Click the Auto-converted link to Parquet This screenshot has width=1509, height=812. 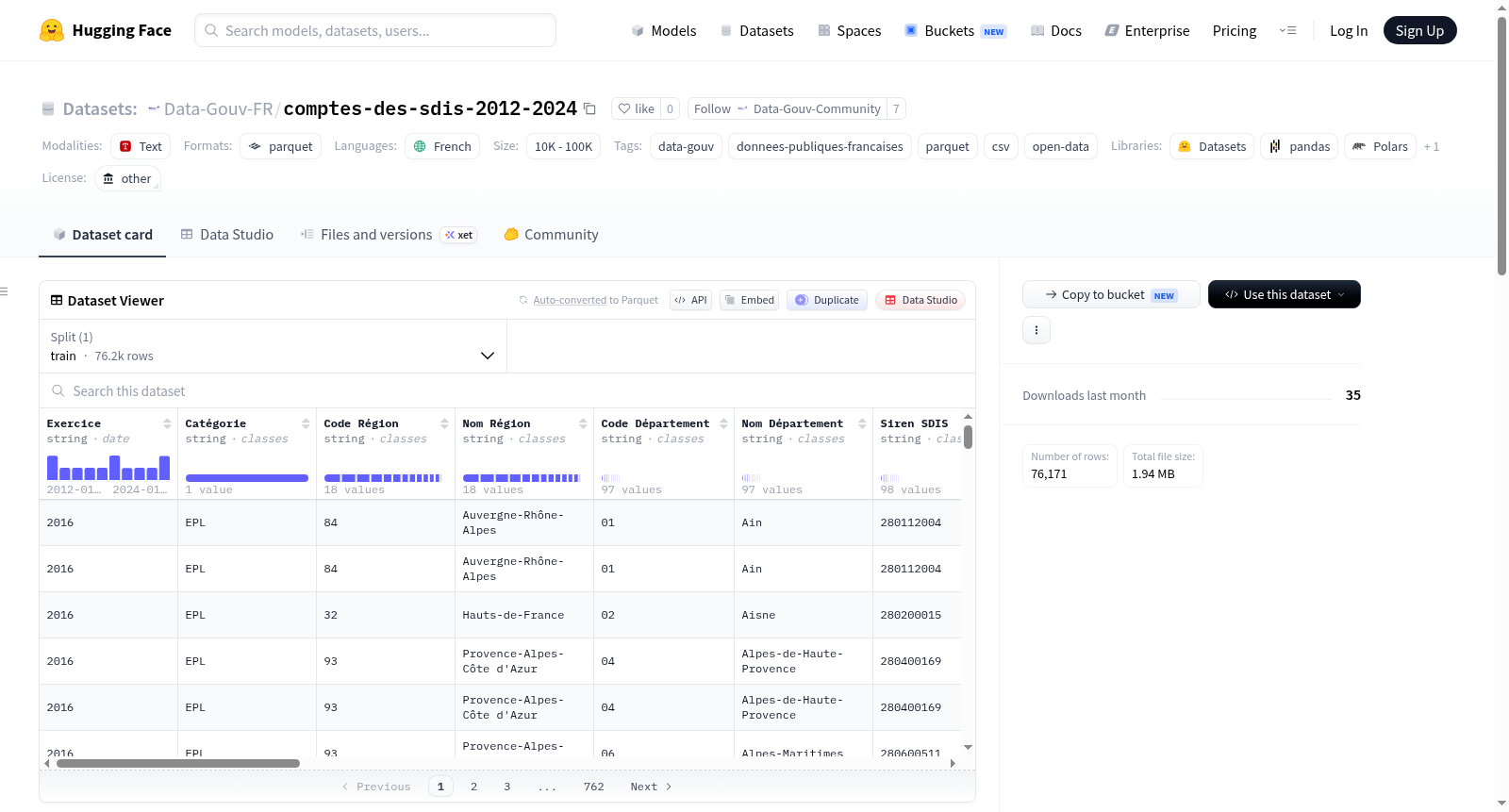(x=570, y=300)
